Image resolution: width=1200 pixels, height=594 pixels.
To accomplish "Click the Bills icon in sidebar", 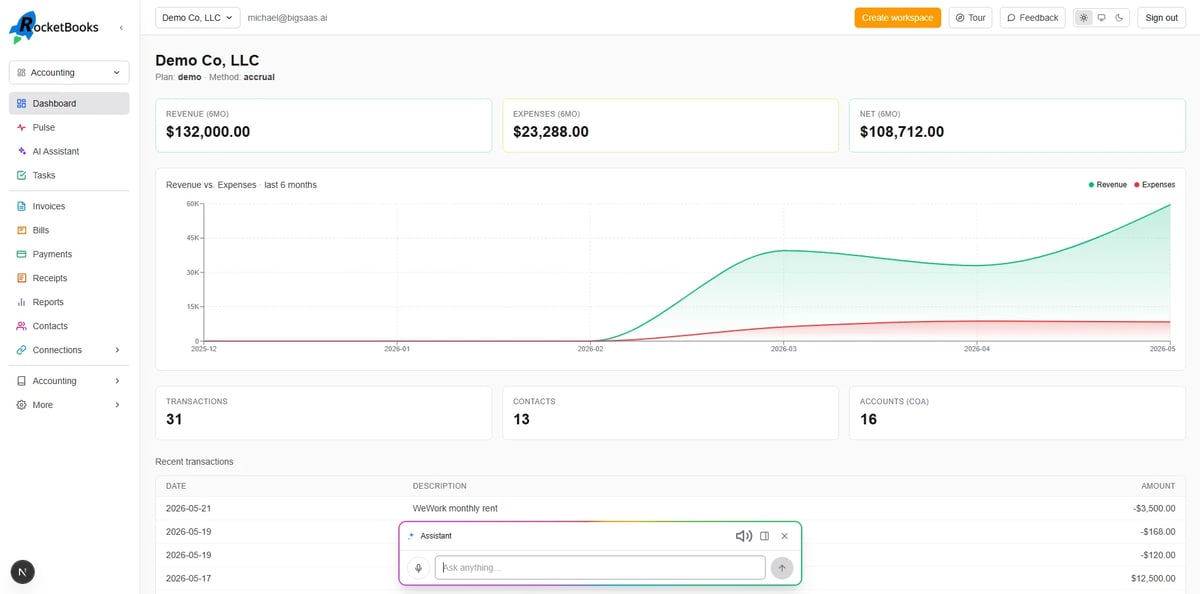I will click(22, 230).
